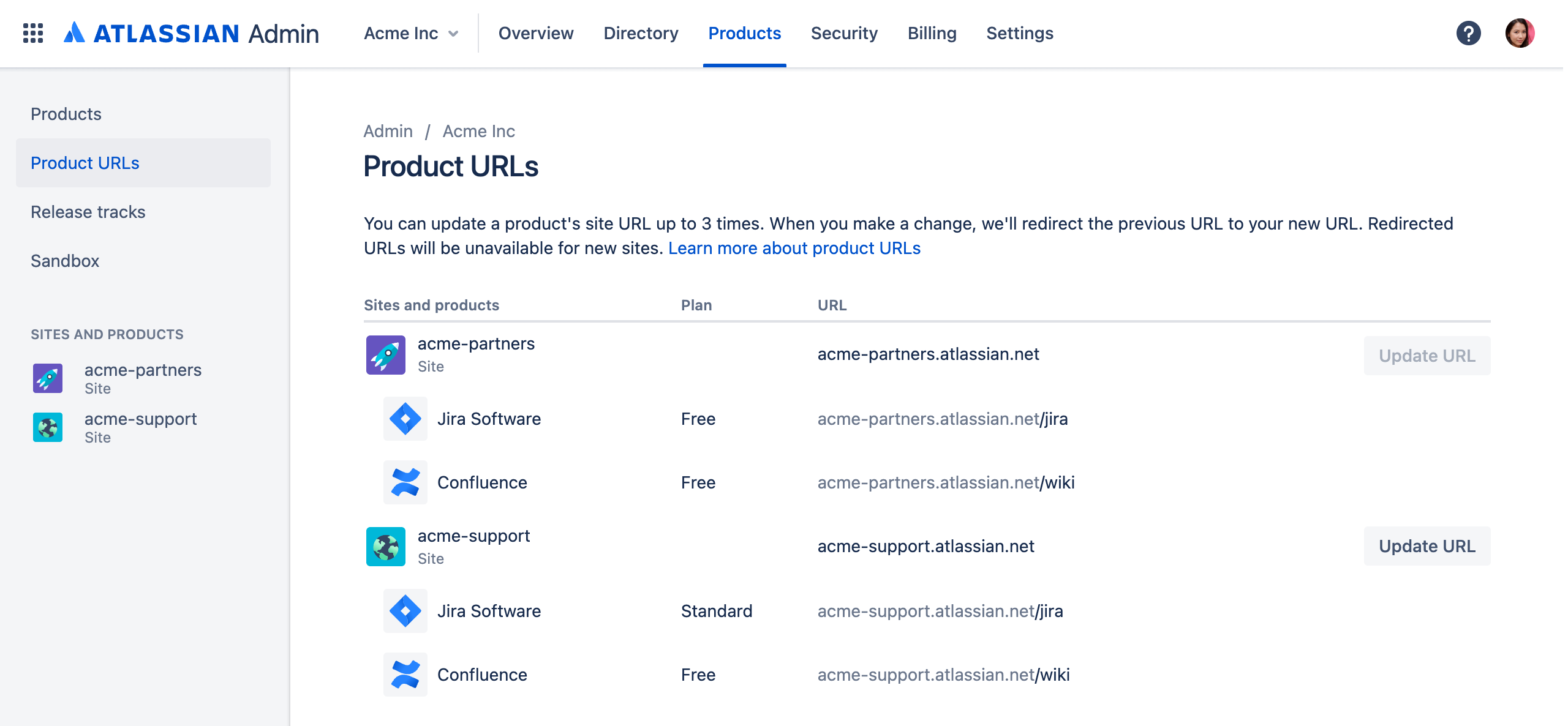This screenshot has height=726, width=1568.
Task: Open the Billing tab
Action: (x=932, y=33)
